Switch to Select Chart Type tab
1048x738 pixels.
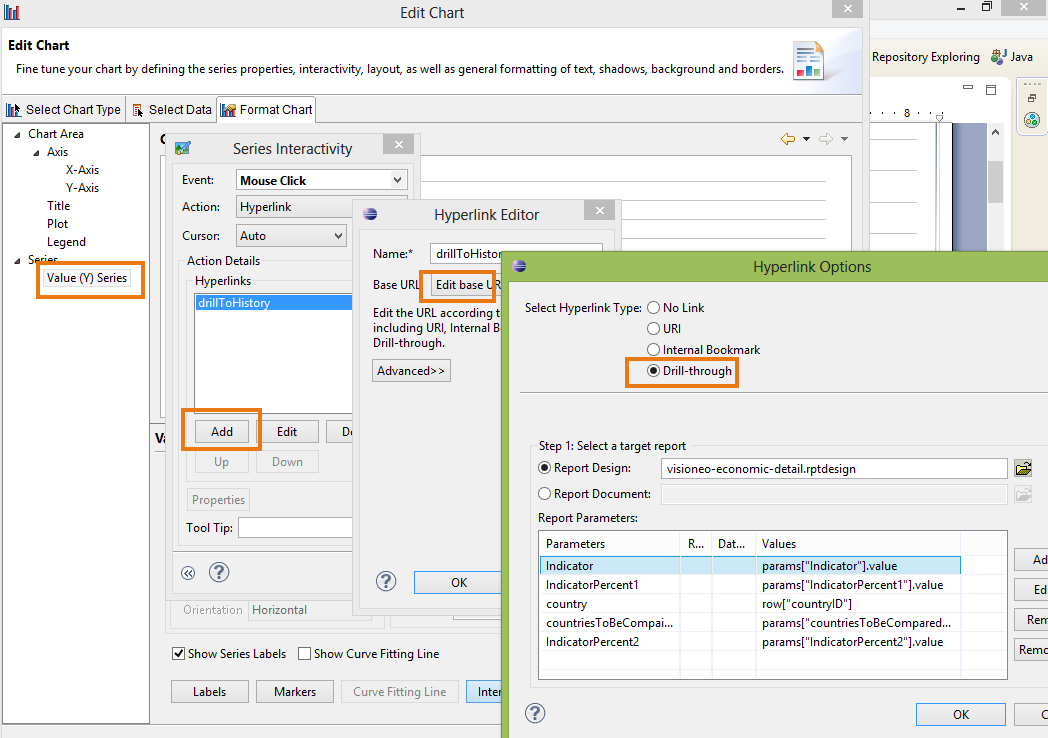point(63,110)
